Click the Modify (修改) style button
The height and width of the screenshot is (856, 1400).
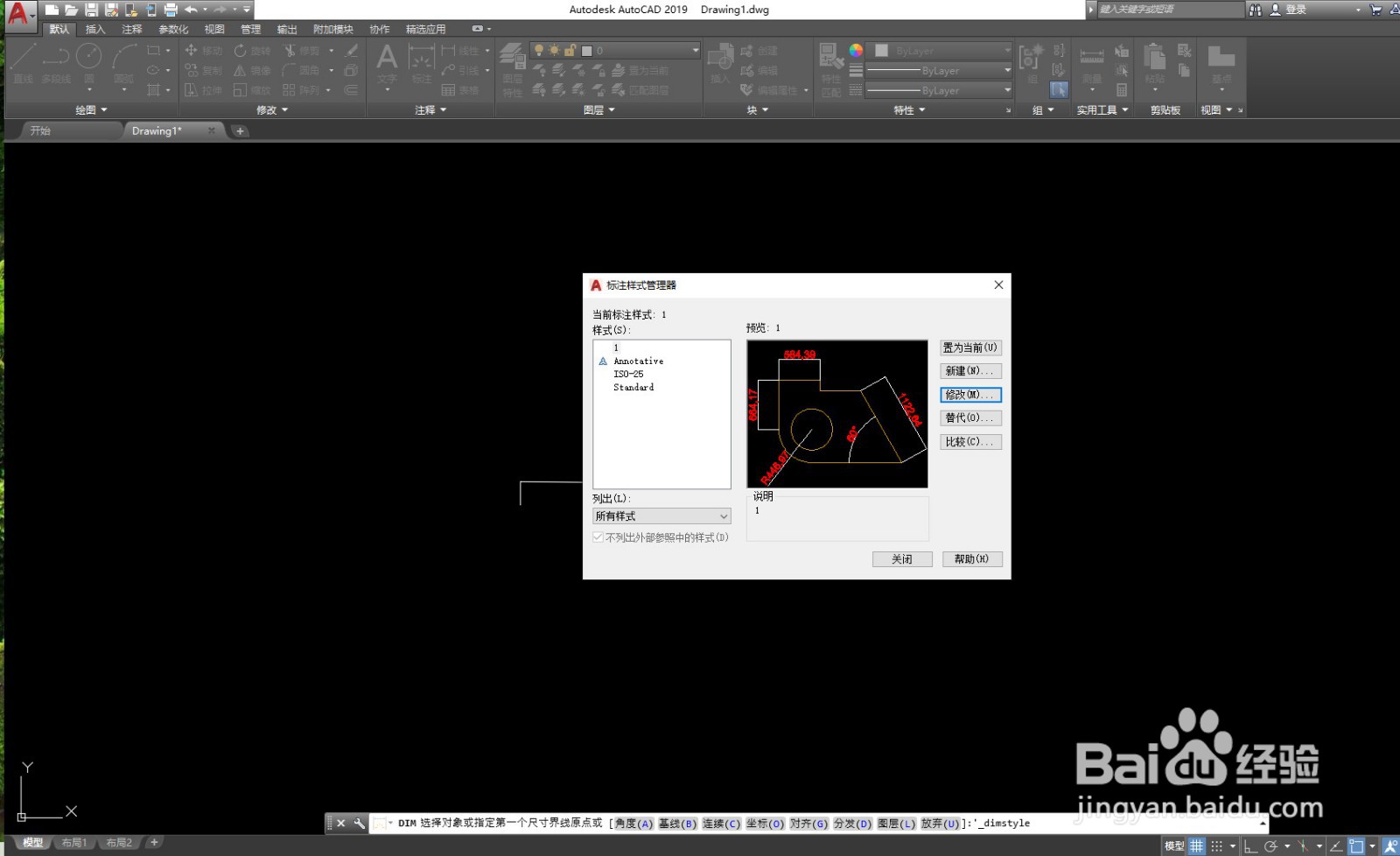click(970, 395)
